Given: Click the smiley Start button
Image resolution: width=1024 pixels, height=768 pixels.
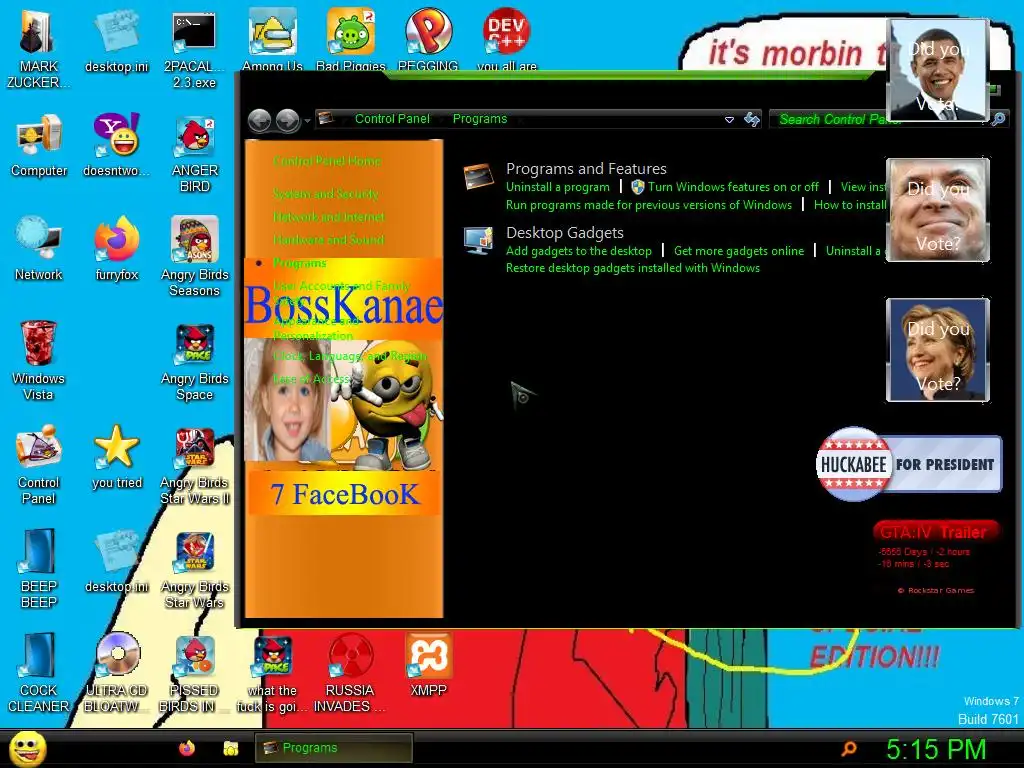Looking at the screenshot, I should click(x=27, y=748).
